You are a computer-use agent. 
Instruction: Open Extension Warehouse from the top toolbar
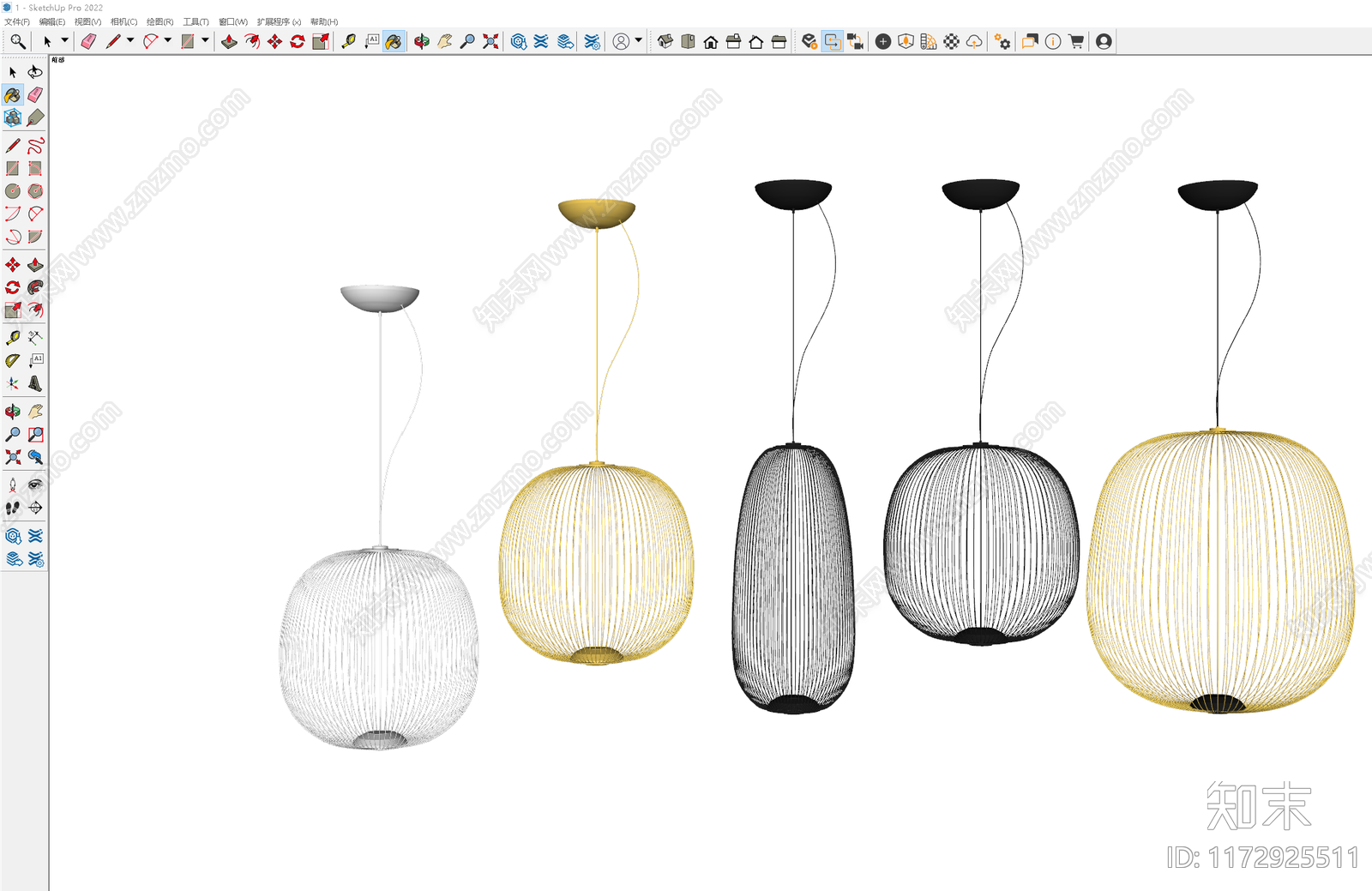(541, 41)
